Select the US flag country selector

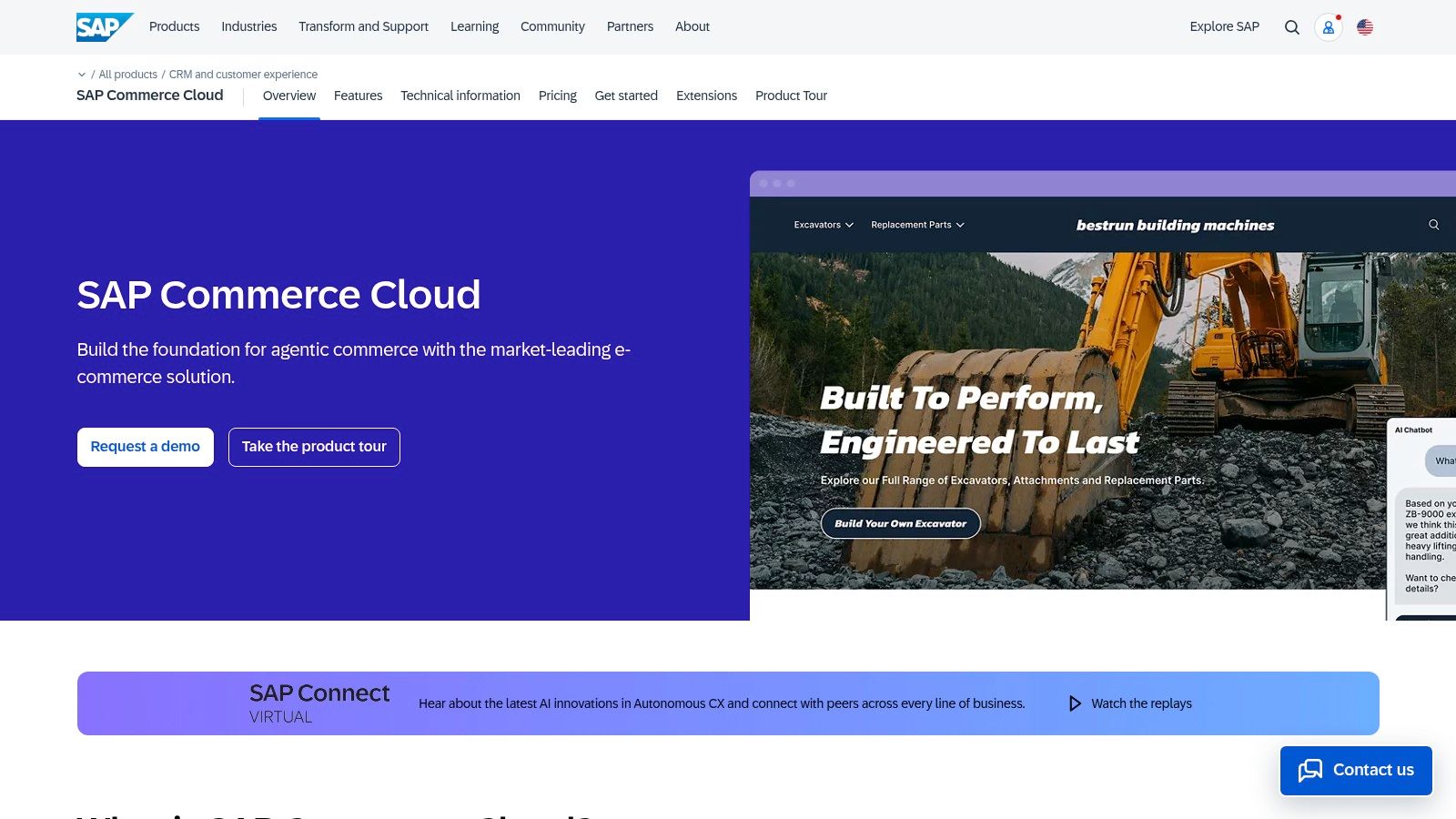click(x=1365, y=27)
